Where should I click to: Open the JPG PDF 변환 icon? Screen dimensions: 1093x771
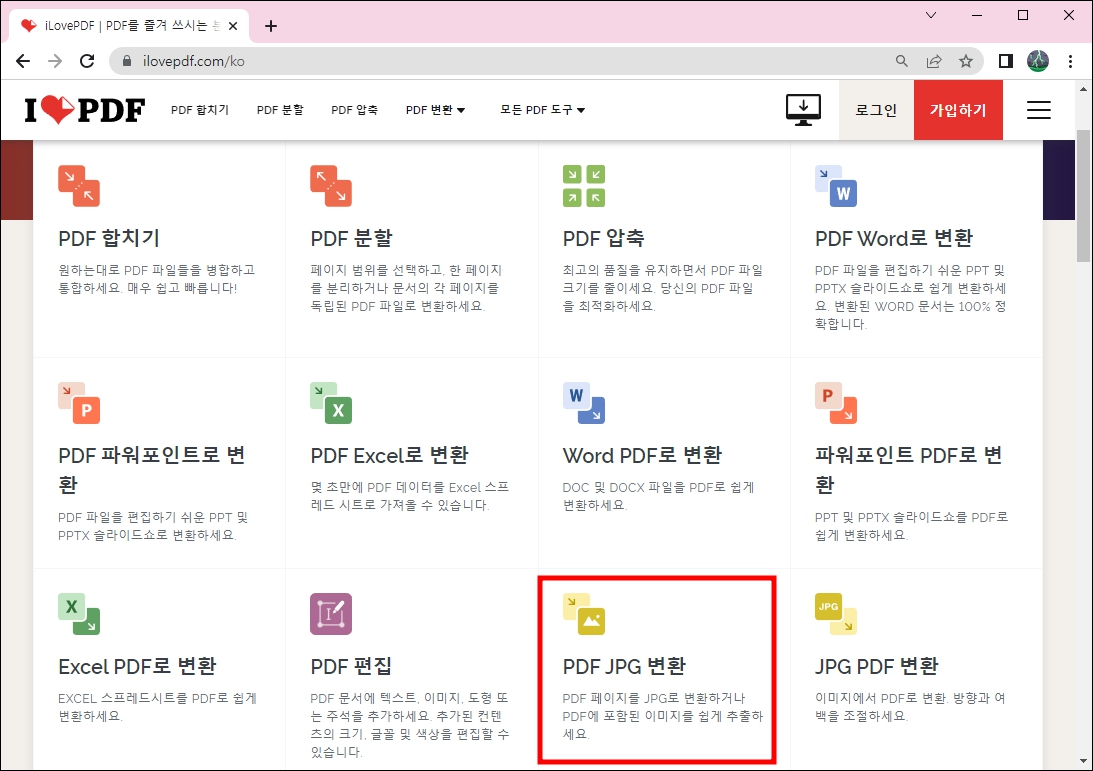[x=836, y=614]
